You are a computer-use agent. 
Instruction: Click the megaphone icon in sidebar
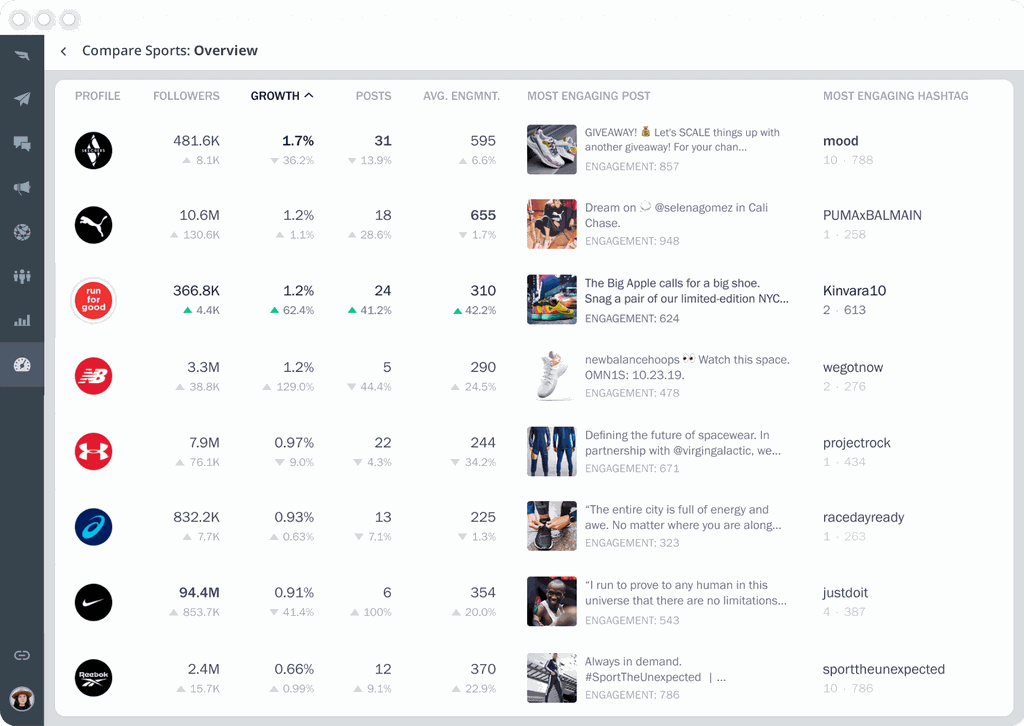click(x=22, y=187)
